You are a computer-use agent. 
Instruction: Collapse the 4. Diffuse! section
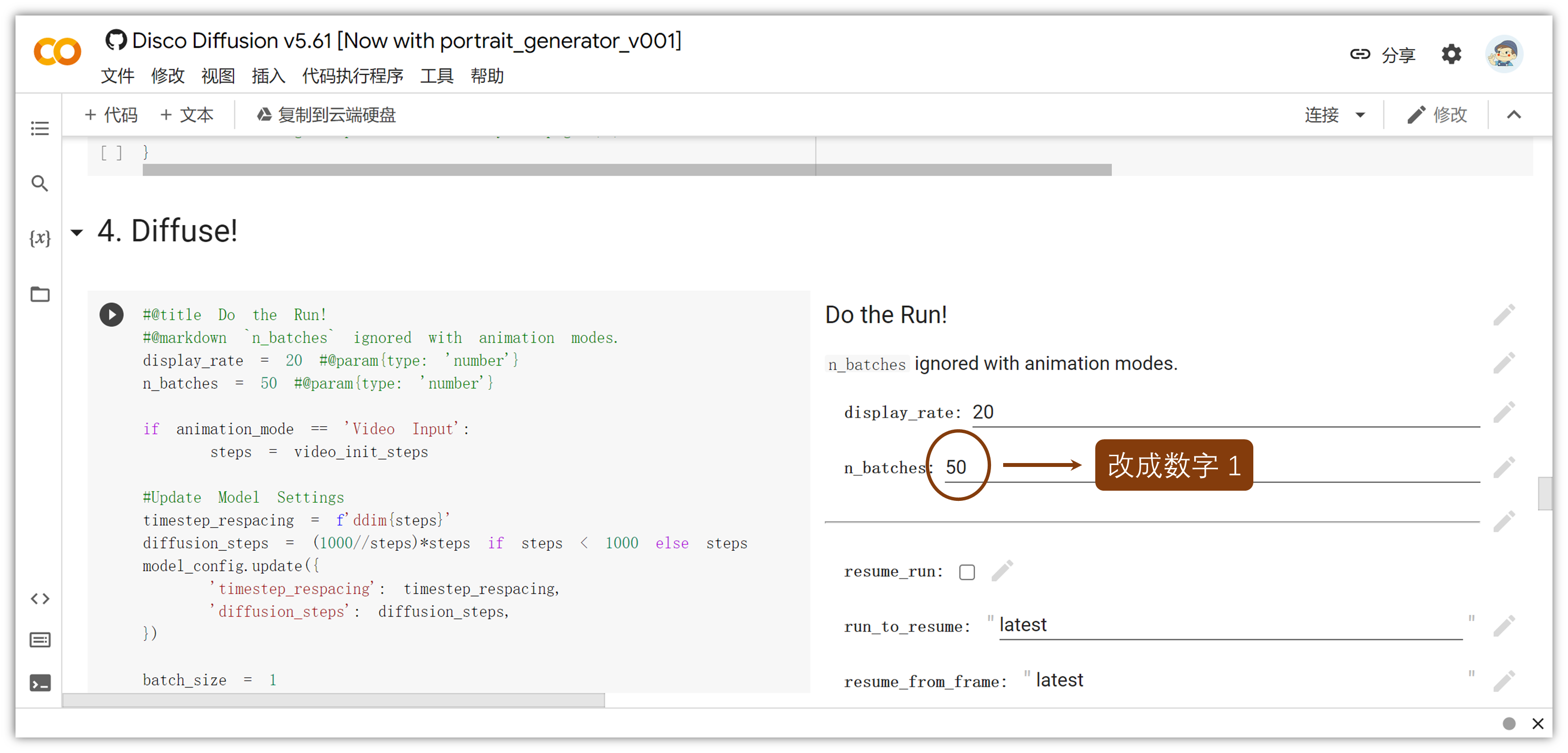[77, 232]
